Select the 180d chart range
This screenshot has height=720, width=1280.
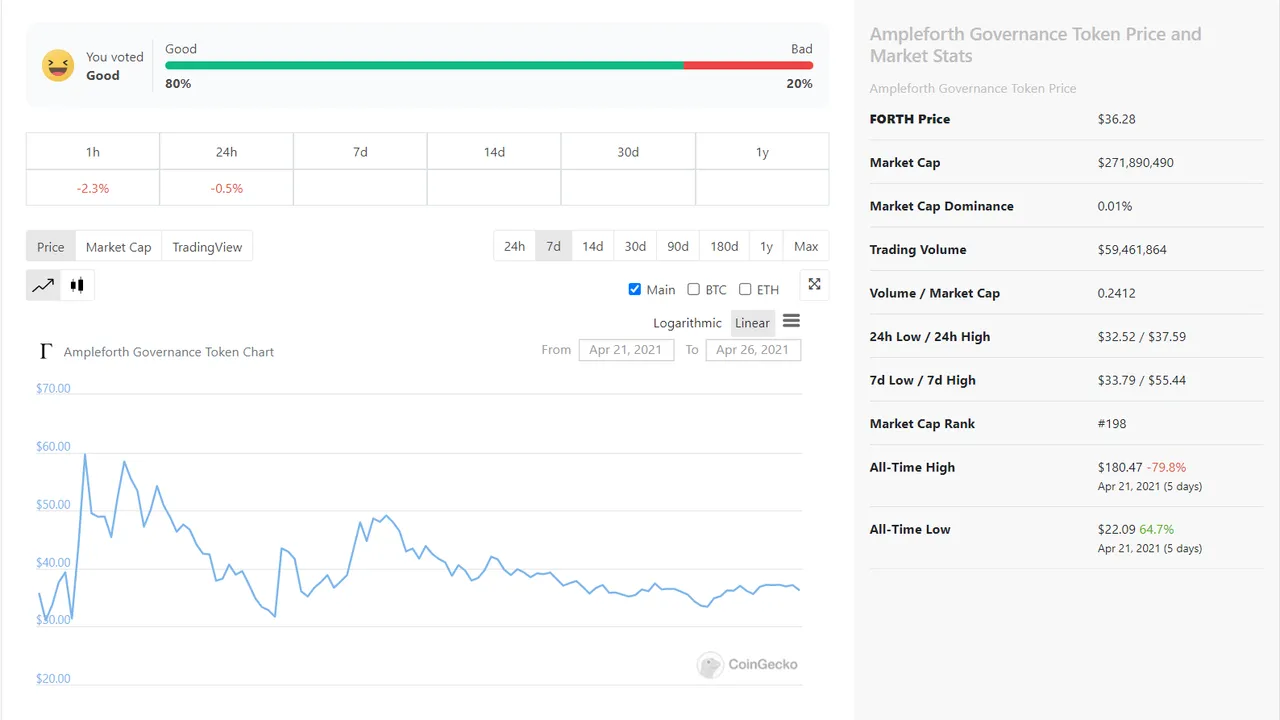724,246
